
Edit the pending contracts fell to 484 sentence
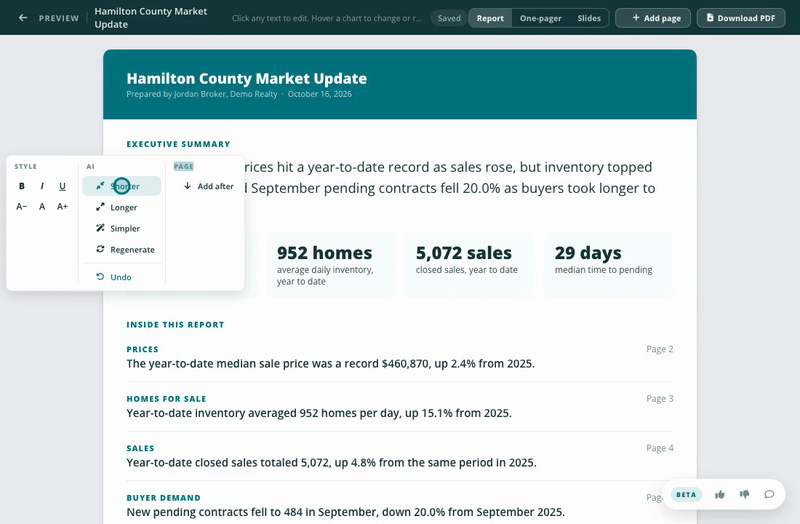(x=345, y=512)
